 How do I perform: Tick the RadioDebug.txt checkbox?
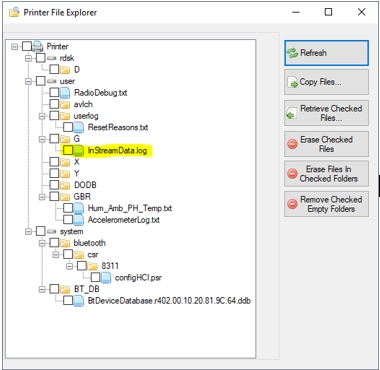coord(54,93)
